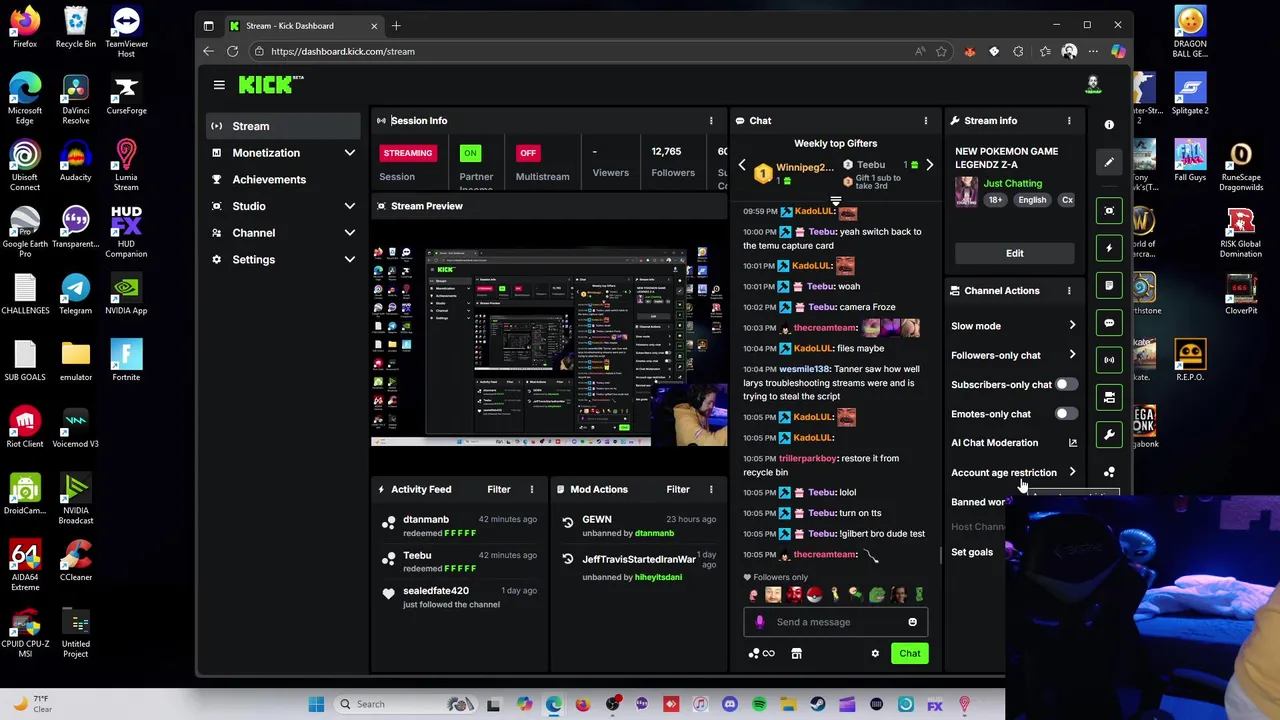The width and height of the screenshot is (1280, 720).
Task: Open the shop icon below chat
Action: click(x=796, y=653)
